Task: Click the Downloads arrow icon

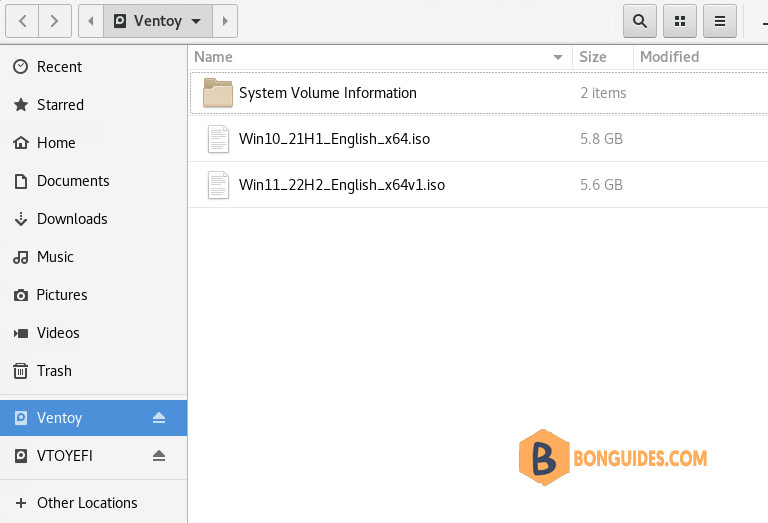Action: click(x=21, y=219)
